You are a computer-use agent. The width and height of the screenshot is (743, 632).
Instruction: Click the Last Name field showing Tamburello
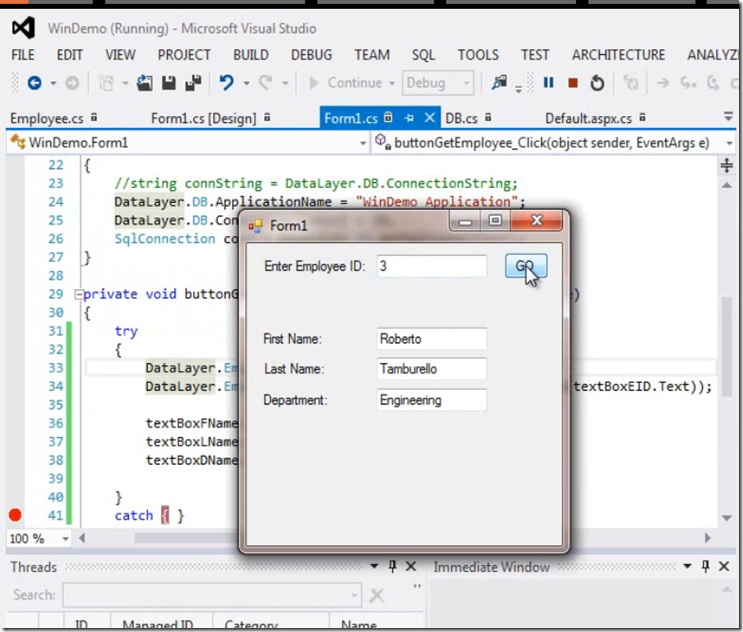tap(432, 369)
